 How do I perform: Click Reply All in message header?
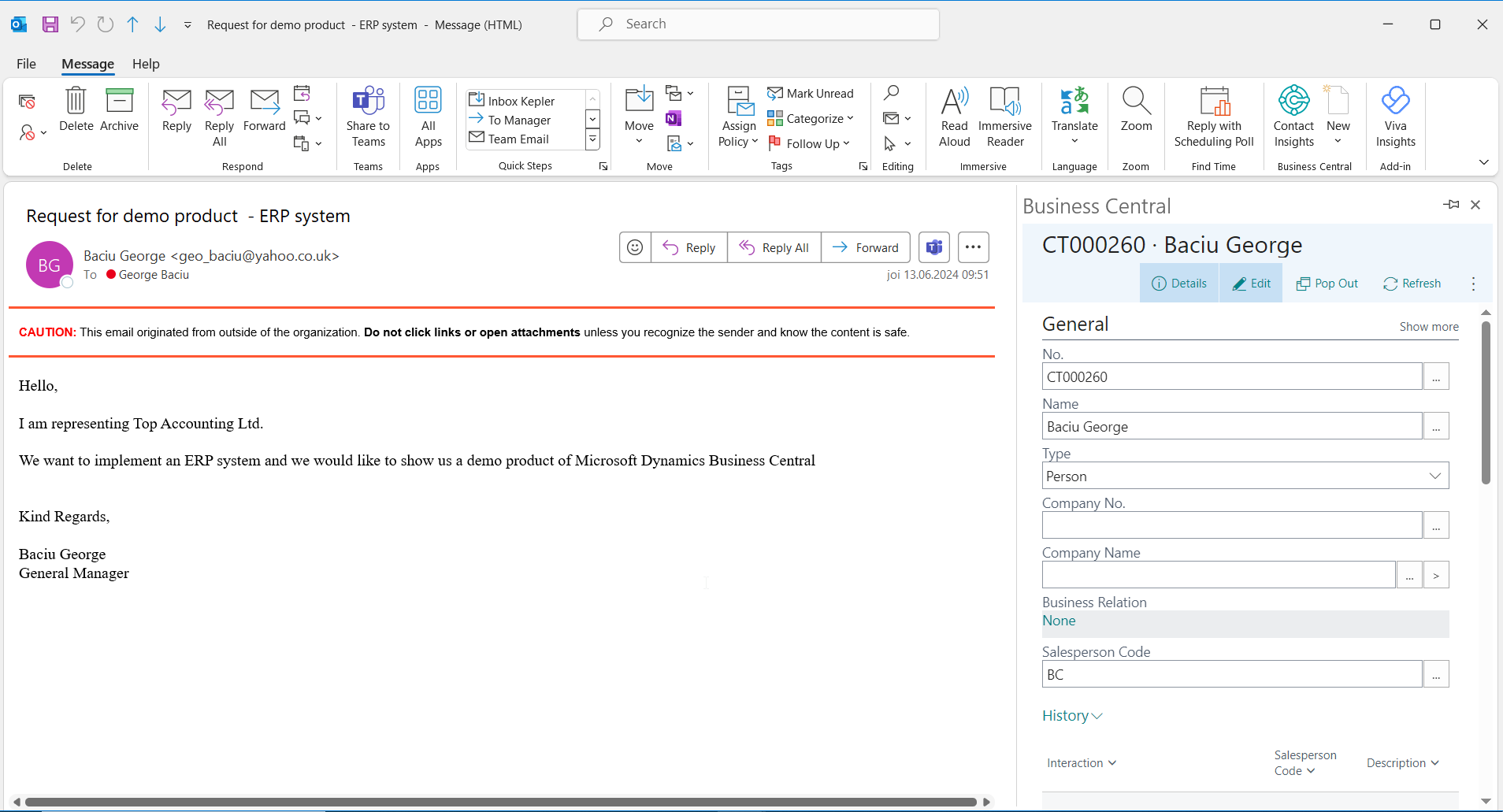774,247
